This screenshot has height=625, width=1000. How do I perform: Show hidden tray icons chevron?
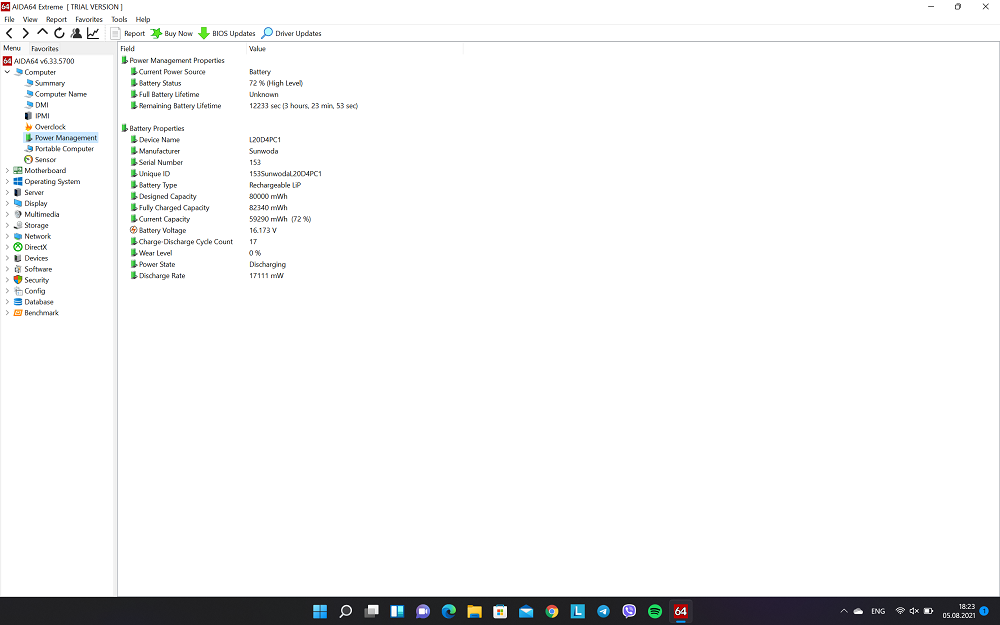pyautogui.click(x=844, y=611)
